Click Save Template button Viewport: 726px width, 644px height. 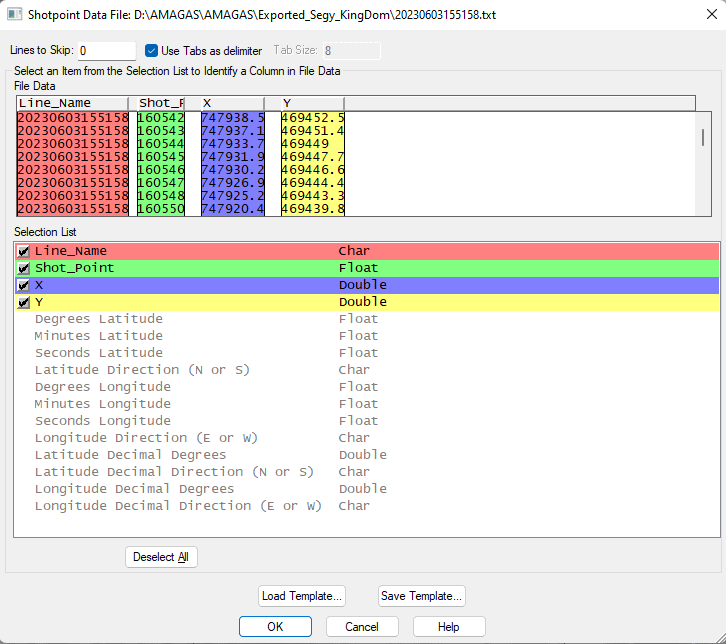tap(421, 596)
